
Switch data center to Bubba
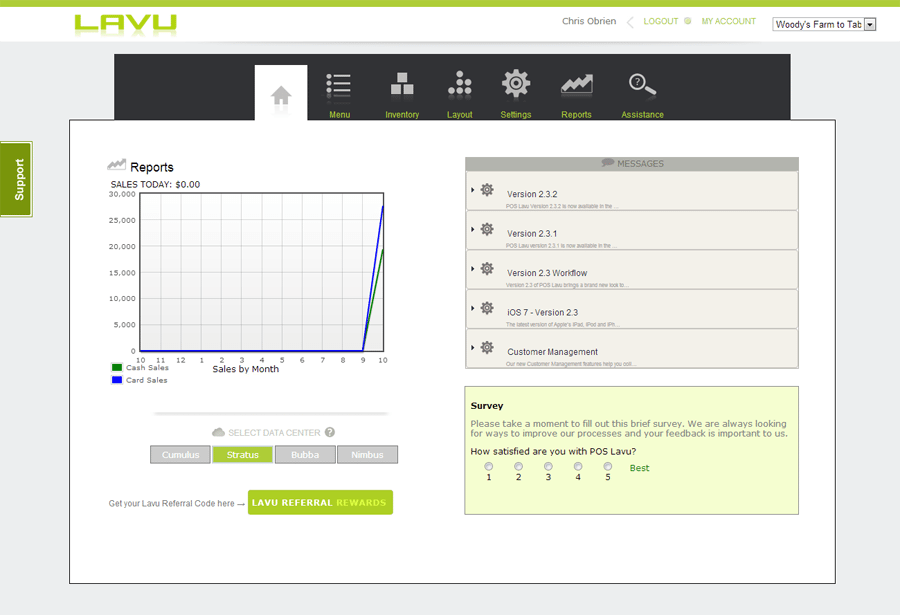click(x=305, y=455)
